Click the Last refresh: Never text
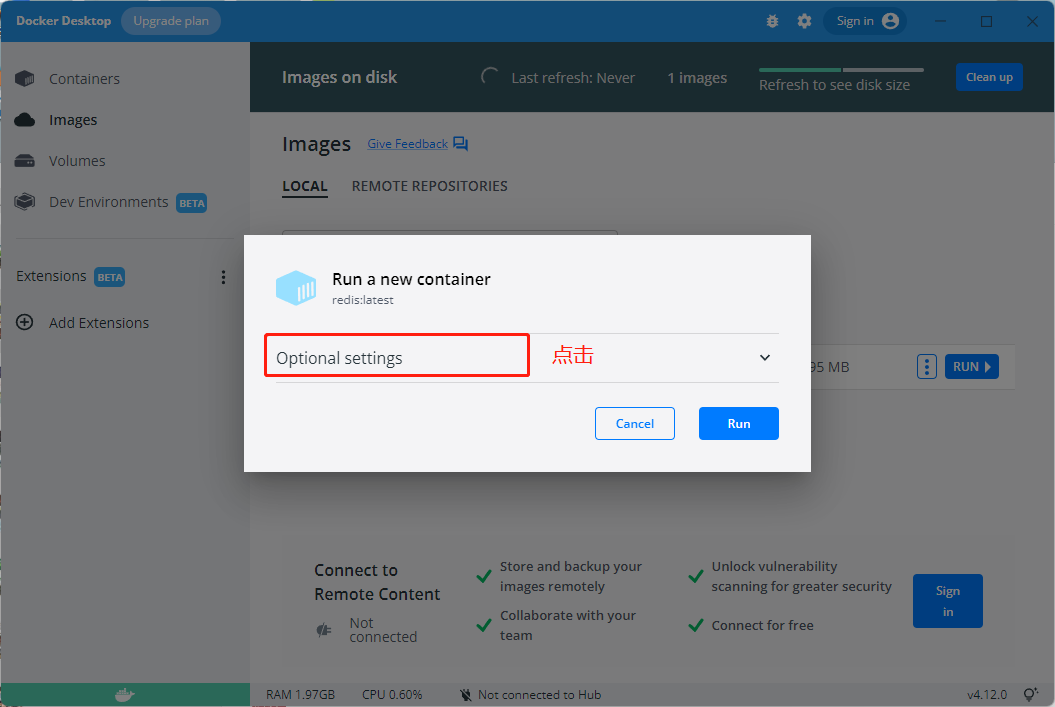 (x=573, y=78)
